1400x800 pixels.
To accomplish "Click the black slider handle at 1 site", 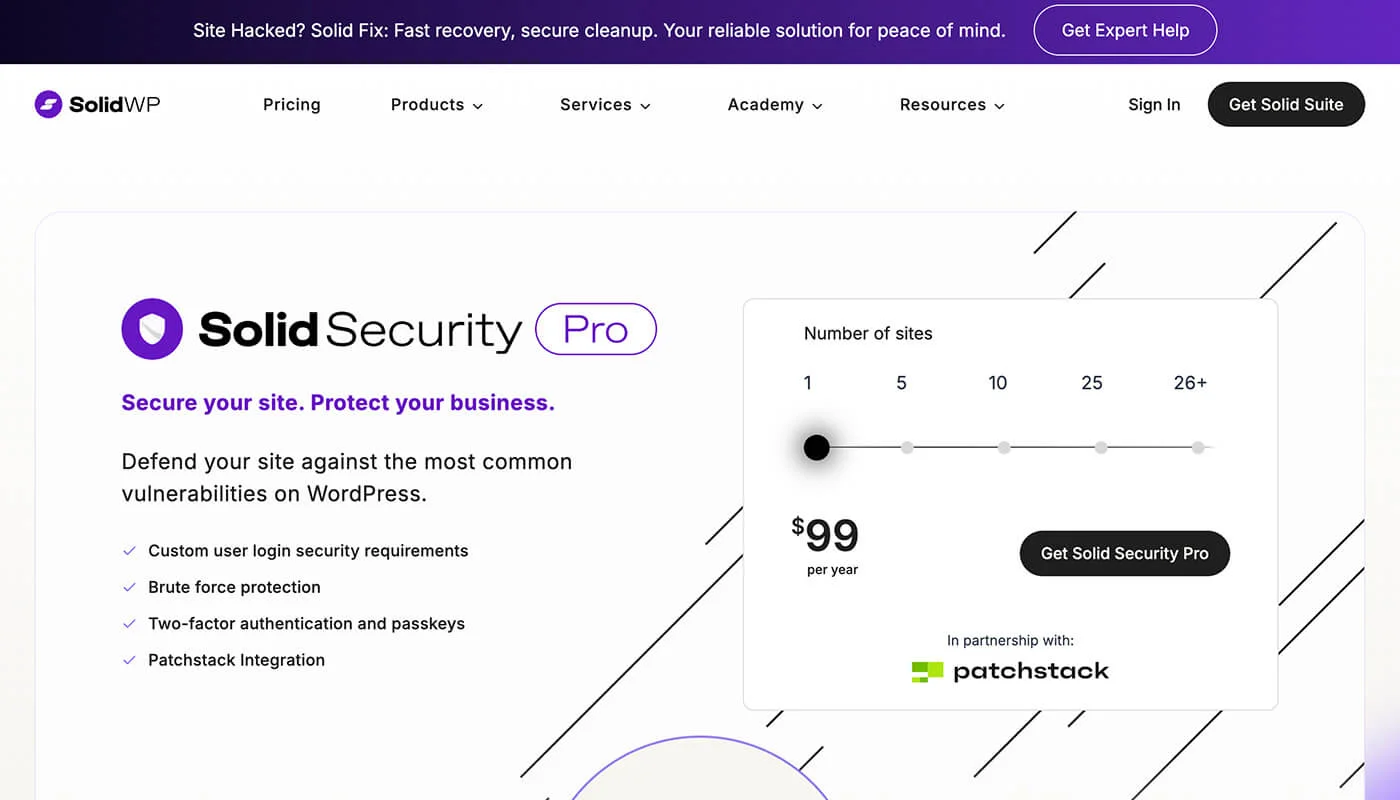I will 817,447.
